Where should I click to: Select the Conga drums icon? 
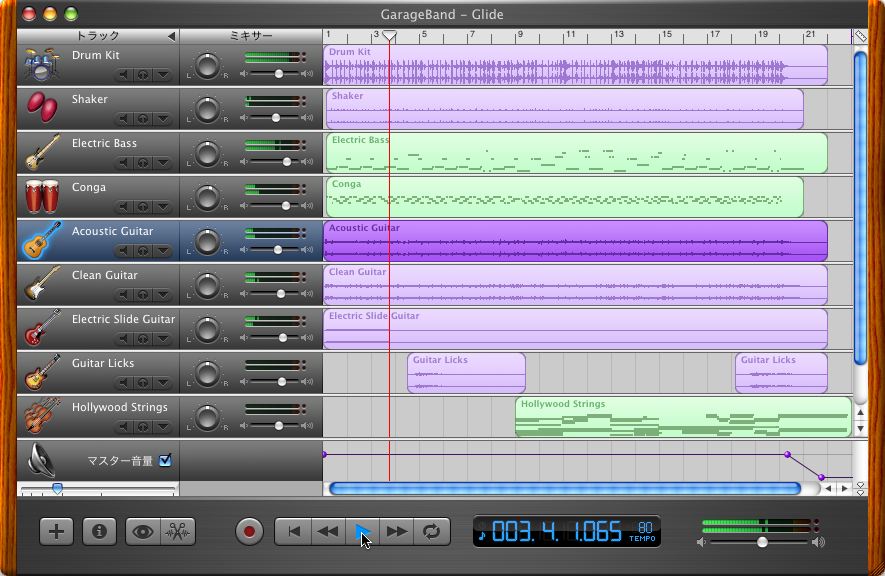point(42,196)
